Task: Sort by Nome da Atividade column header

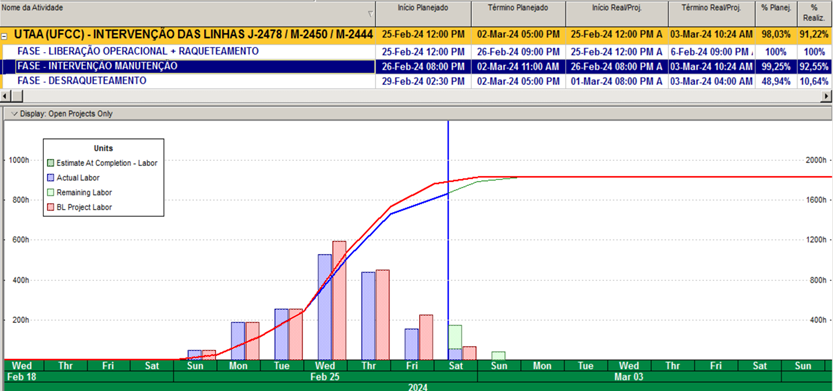Action: (188, 13)
